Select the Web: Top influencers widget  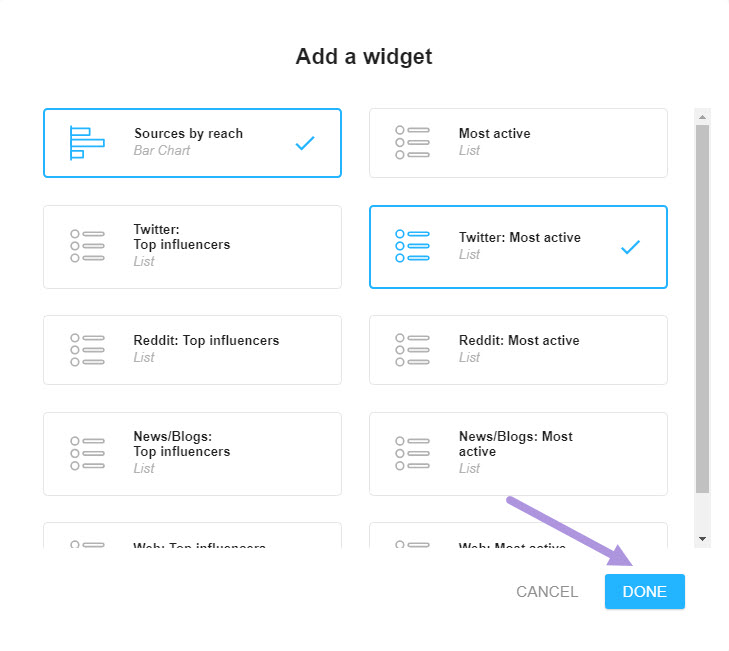click(192, 536)
